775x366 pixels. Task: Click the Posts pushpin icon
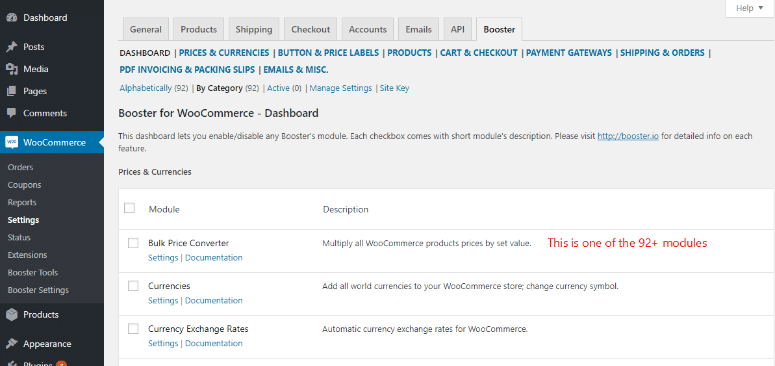(12, 47)
